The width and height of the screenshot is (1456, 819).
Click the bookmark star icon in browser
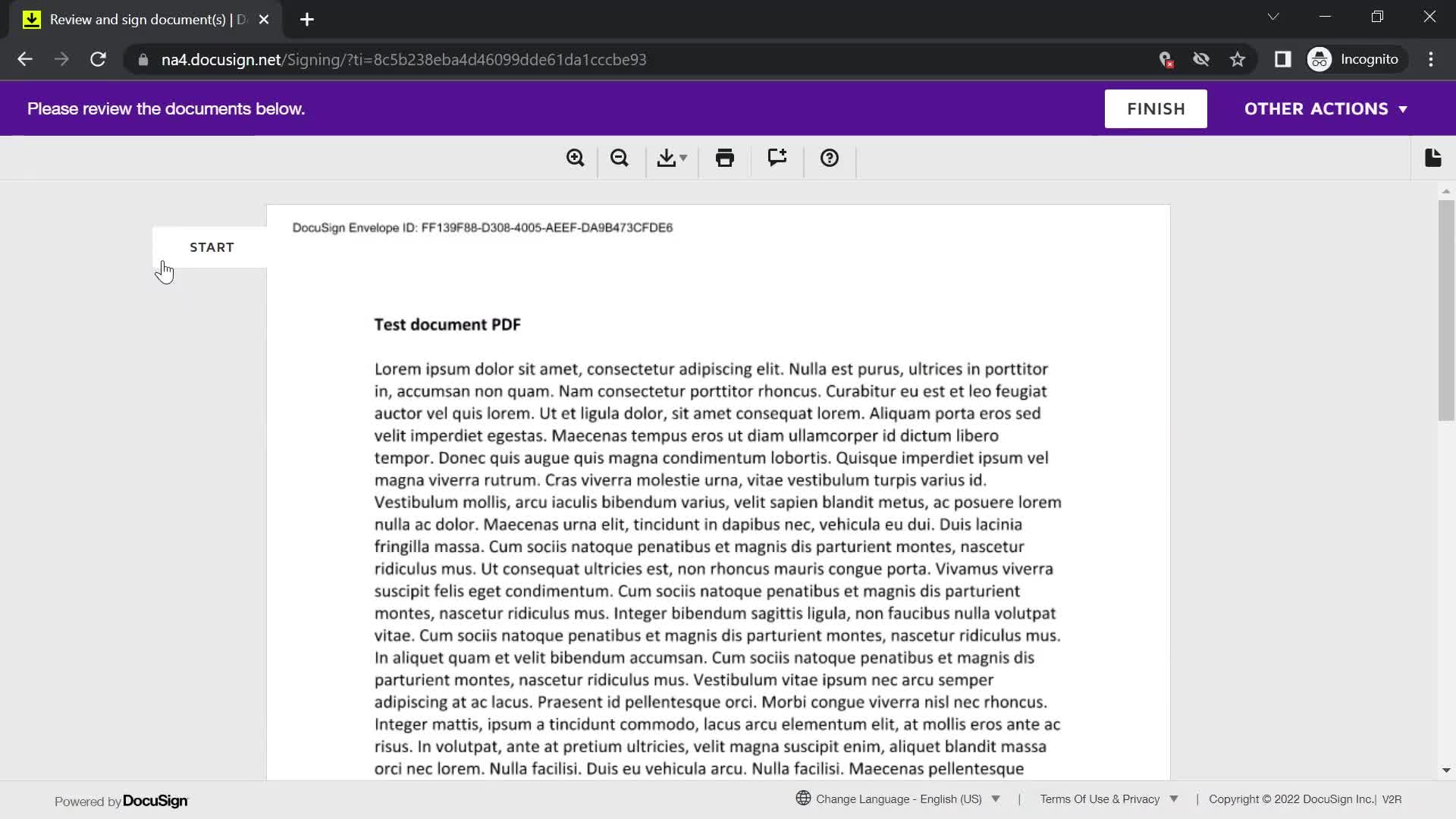pyautogui.click(x=1238, y=59)
